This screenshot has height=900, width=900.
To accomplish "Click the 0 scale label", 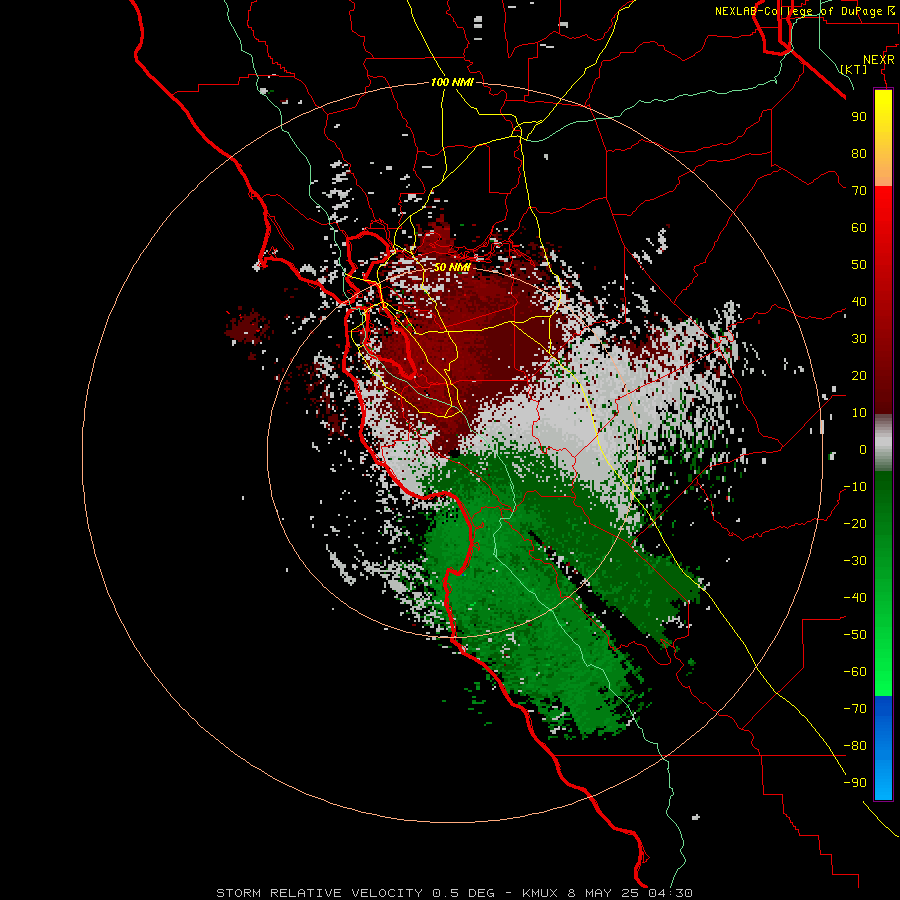I will (863, 450).
